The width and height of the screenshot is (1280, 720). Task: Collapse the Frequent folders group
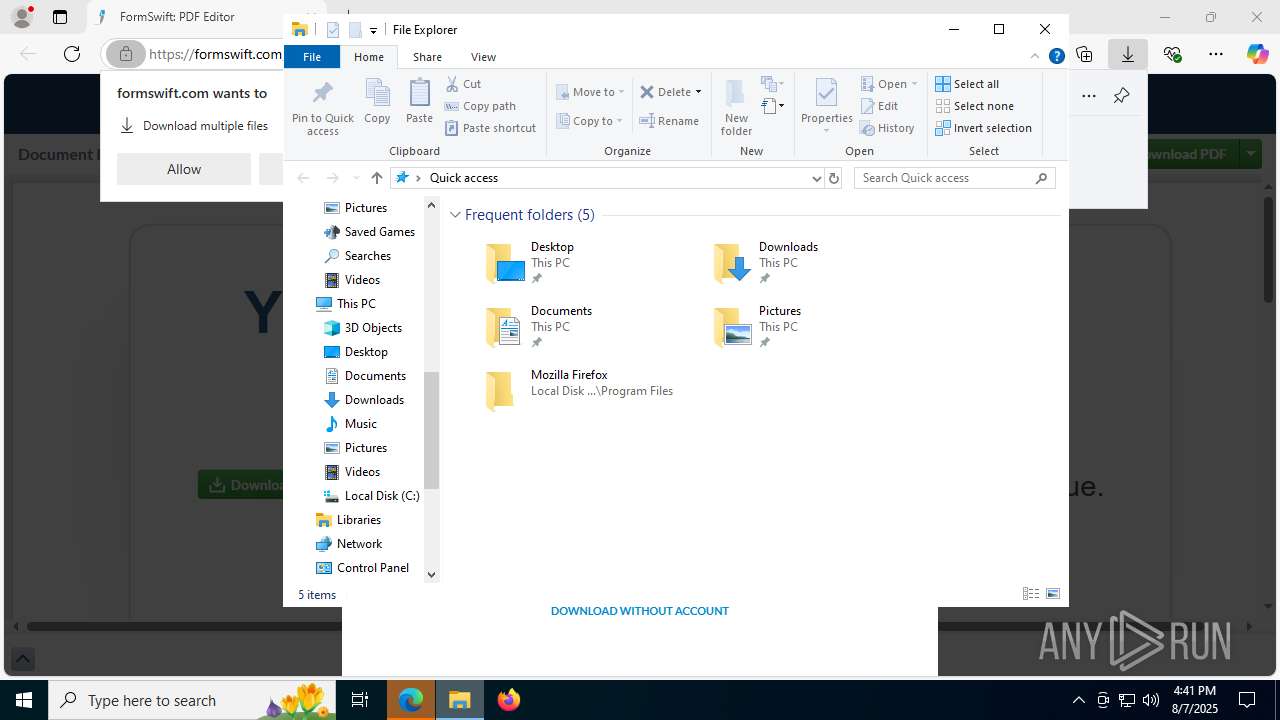click(x=455, y=215)
